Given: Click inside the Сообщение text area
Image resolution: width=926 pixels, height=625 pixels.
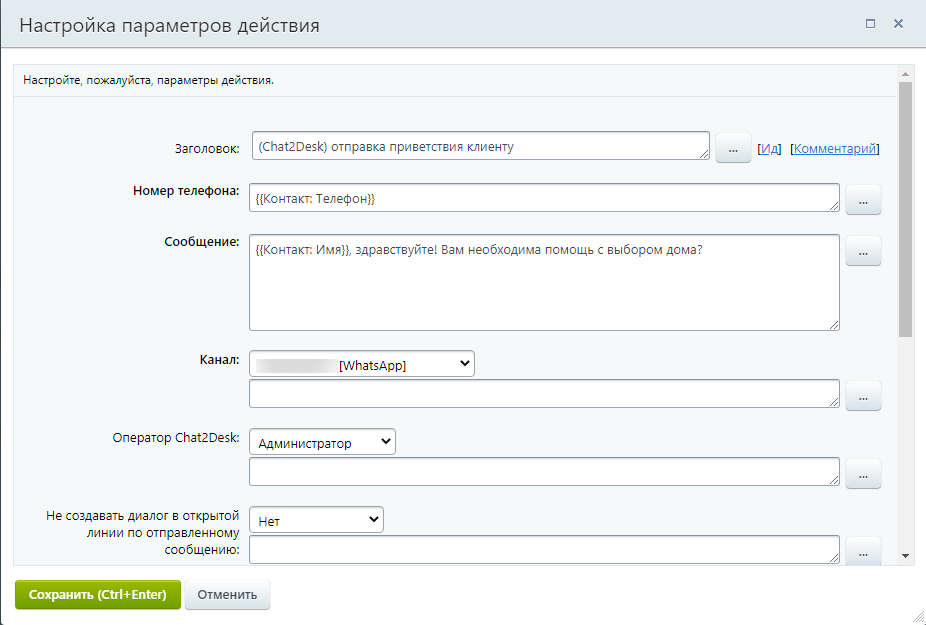Looking at the screenshot, I should click(543, 285).
